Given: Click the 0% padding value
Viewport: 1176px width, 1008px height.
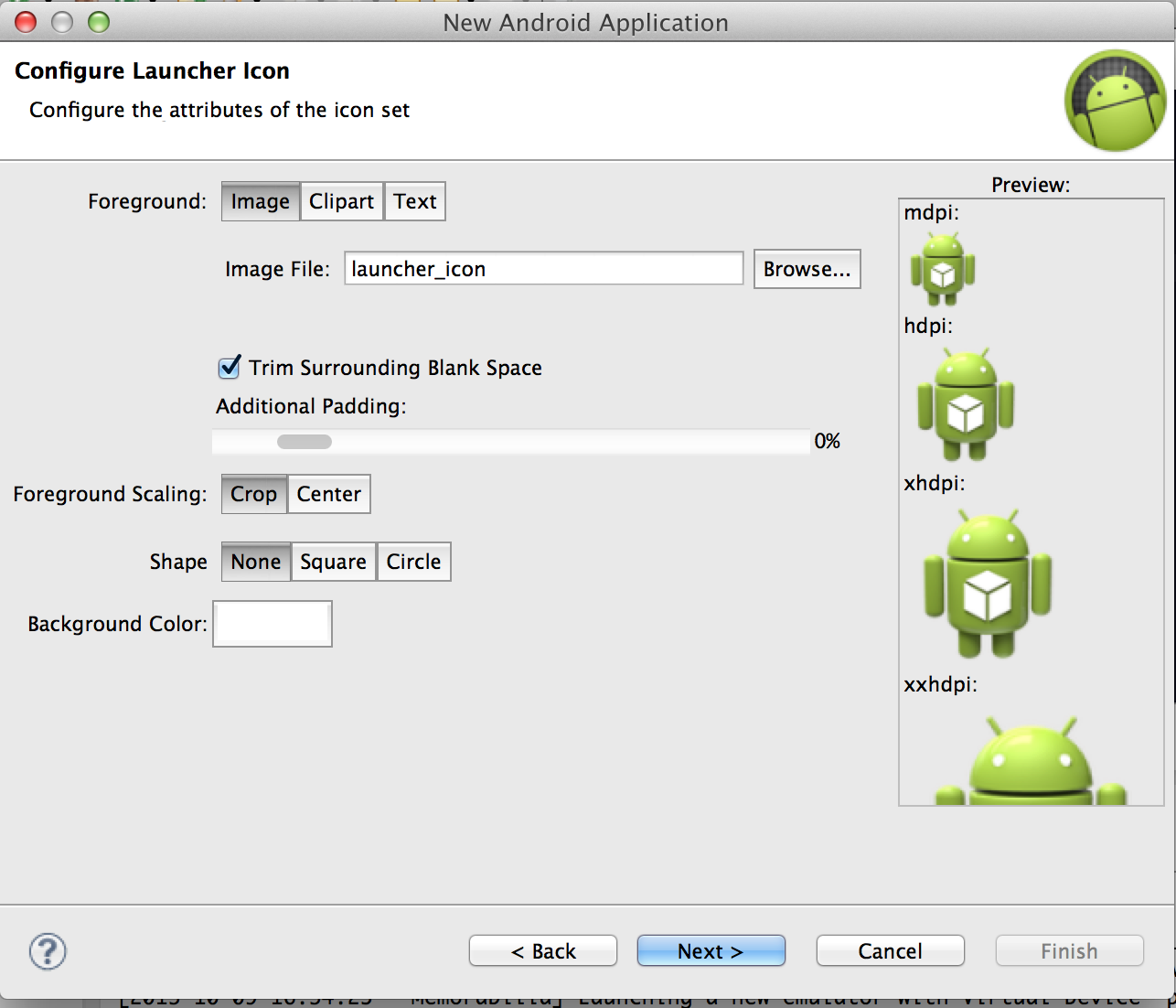Looking at the screenshot, I should (828, 441).
